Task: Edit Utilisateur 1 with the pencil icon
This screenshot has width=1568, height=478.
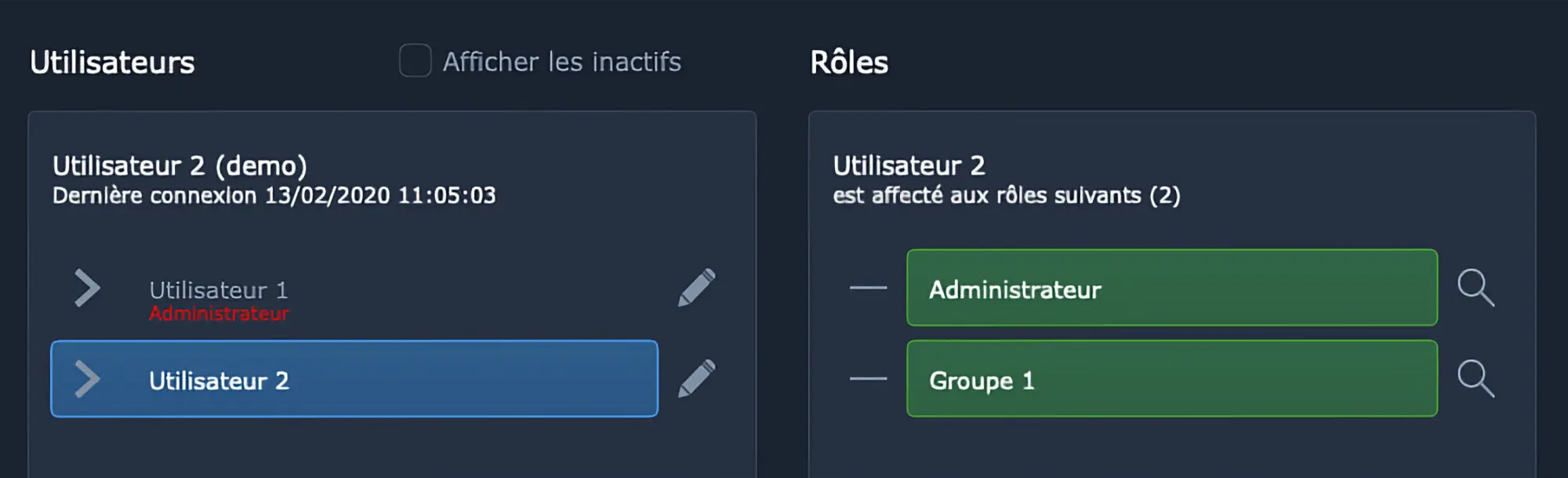Action: click(x=696, y=288)
